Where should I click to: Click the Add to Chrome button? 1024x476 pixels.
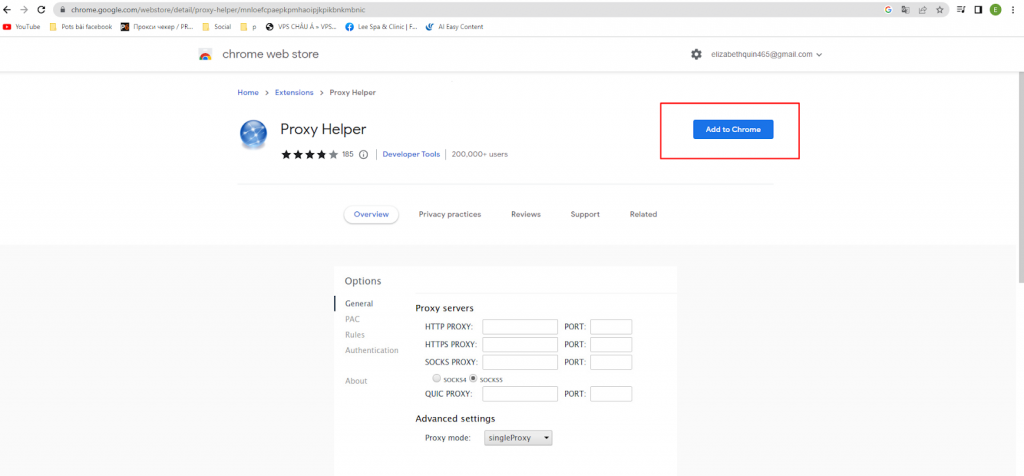[x=733, y=129]
